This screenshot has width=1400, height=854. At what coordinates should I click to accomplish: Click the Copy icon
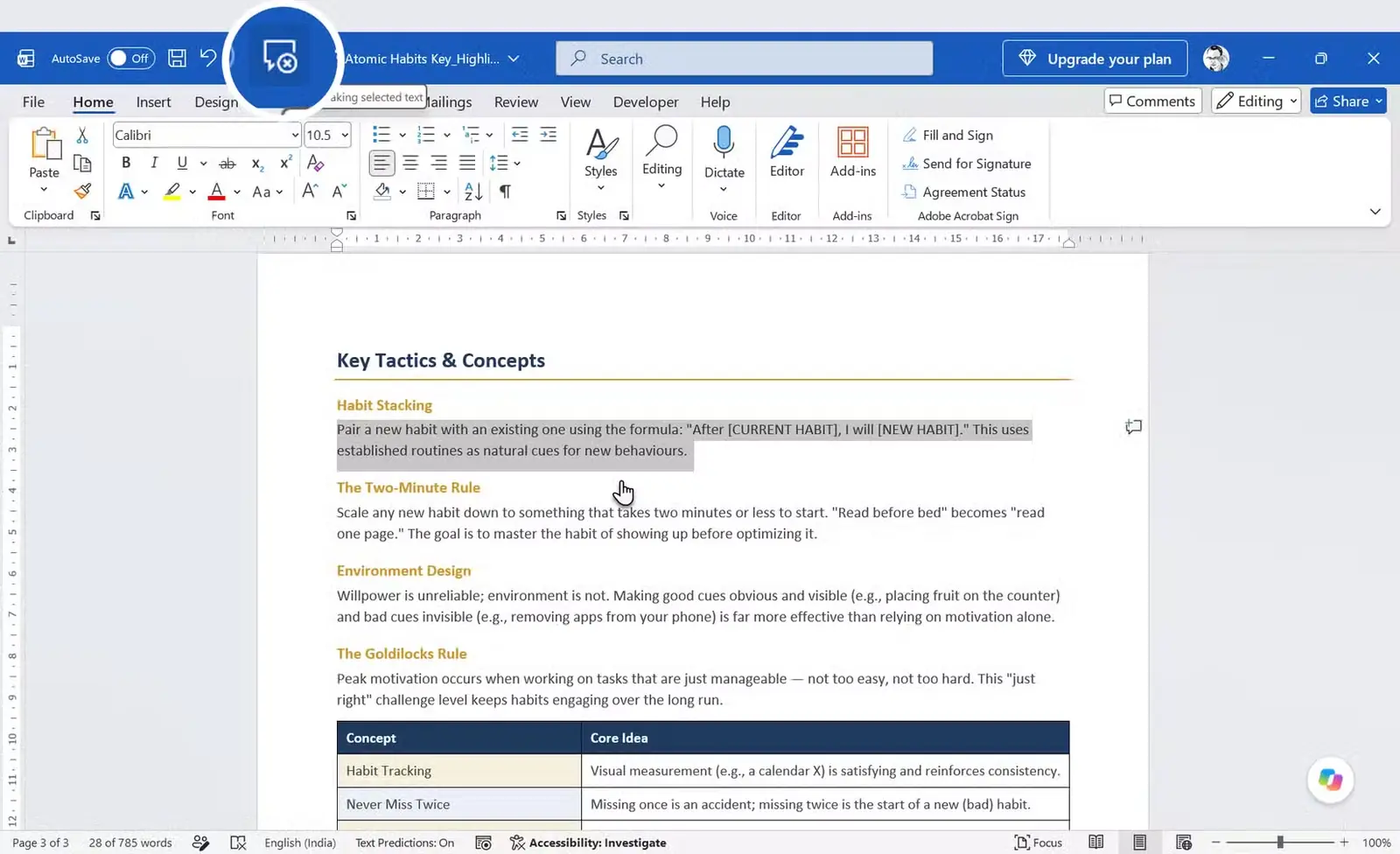[x=82, y=163]
